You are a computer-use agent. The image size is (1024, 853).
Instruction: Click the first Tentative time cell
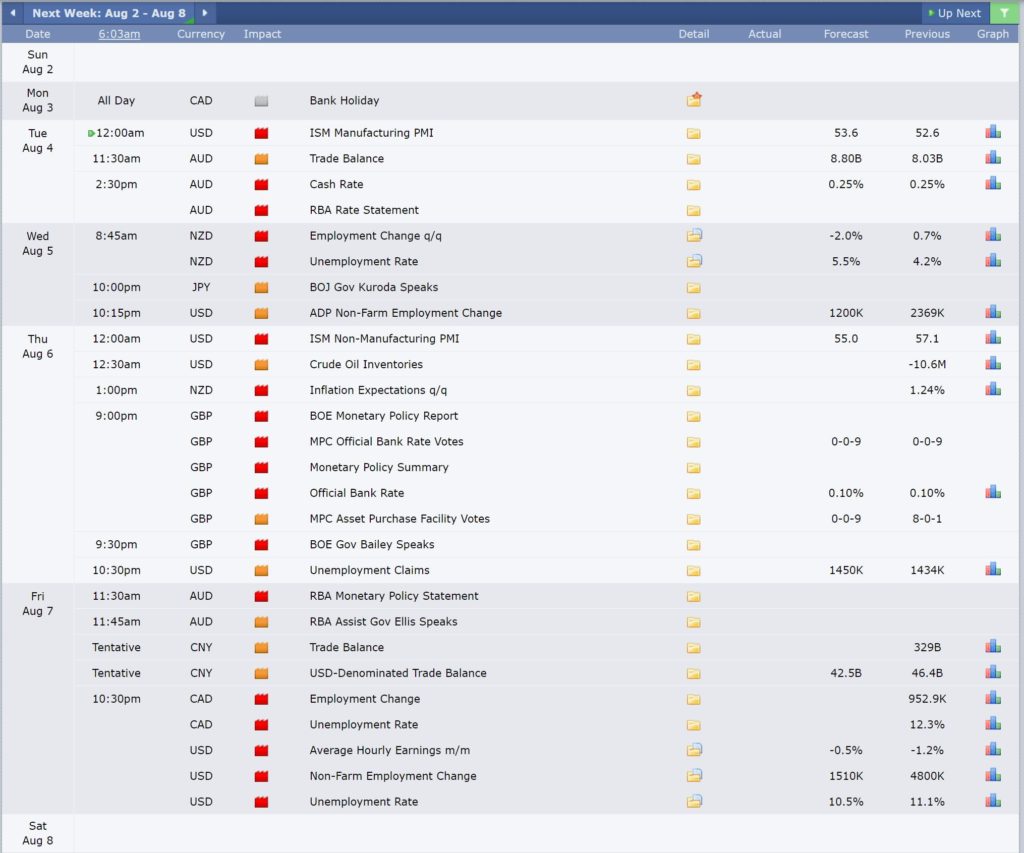click(116, 647)
